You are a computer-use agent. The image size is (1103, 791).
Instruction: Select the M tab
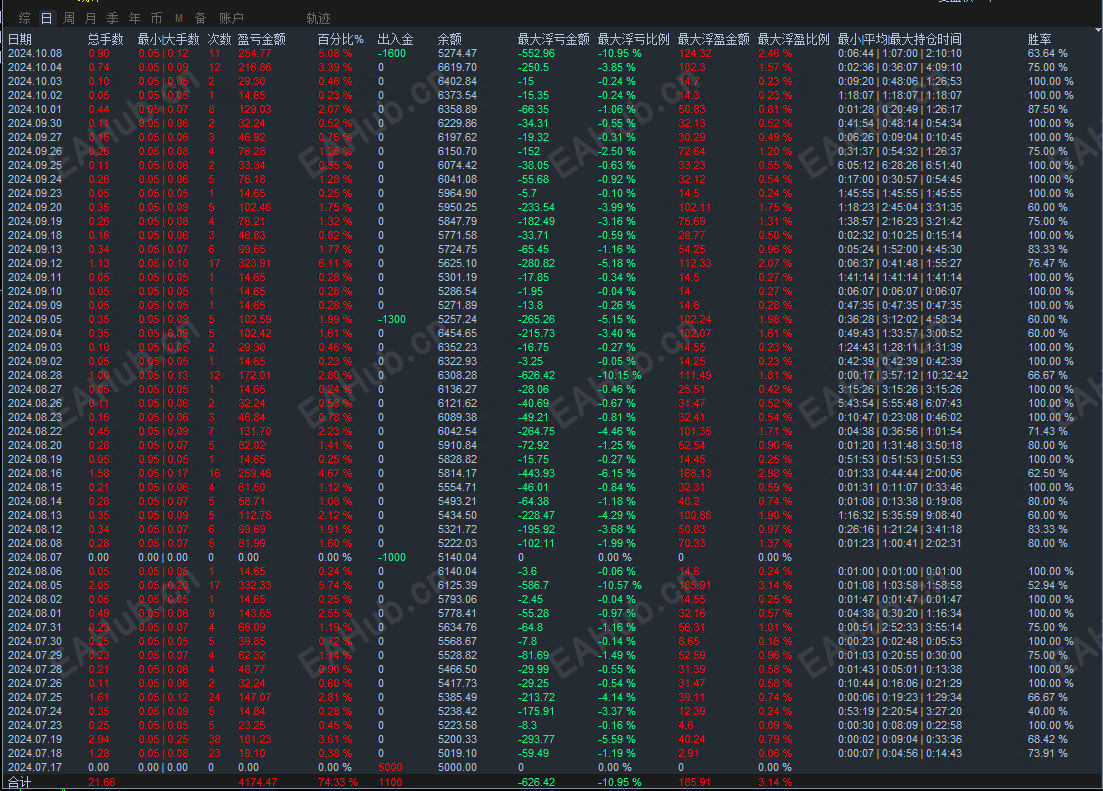[x=179, y=18]
